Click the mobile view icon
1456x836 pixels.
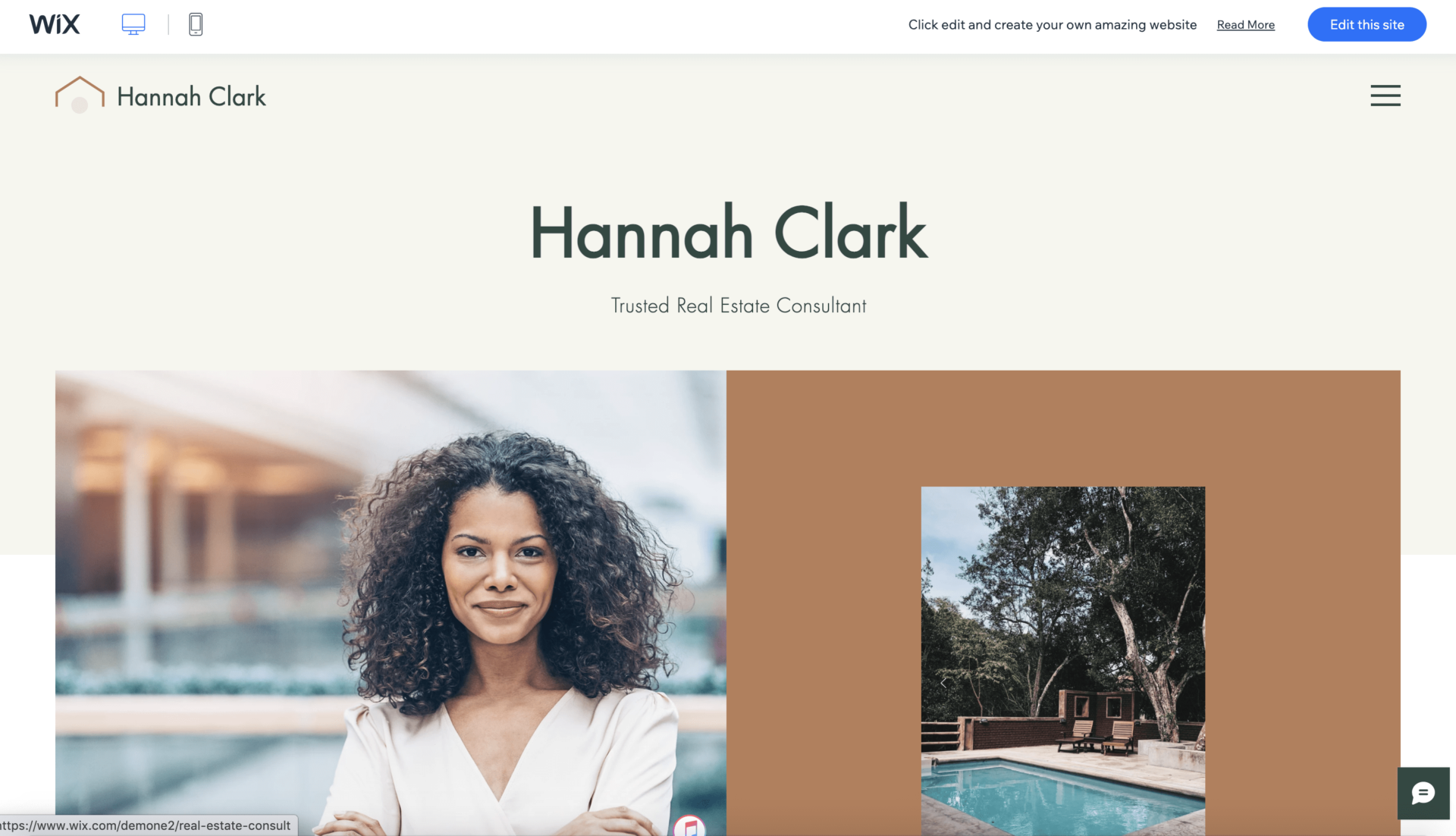(x=196, y=24)
